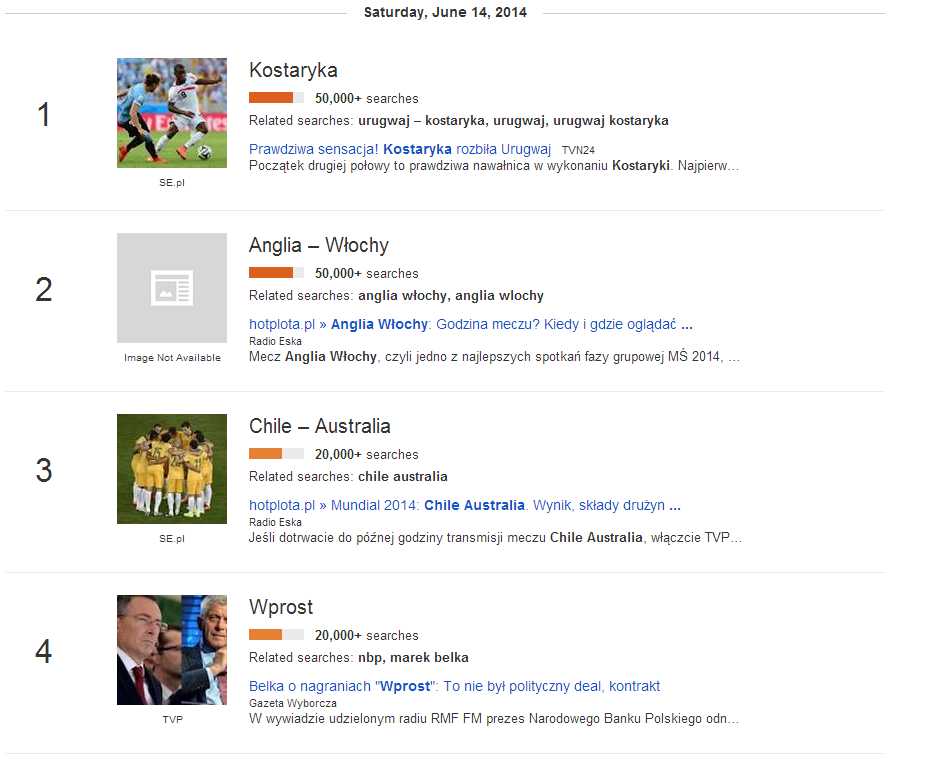The height and width of the screenshot is (759, 928).
Task: Open the hotplota.pl Mundial 2014 Chile Australia article
Action: tap(464, 505)
